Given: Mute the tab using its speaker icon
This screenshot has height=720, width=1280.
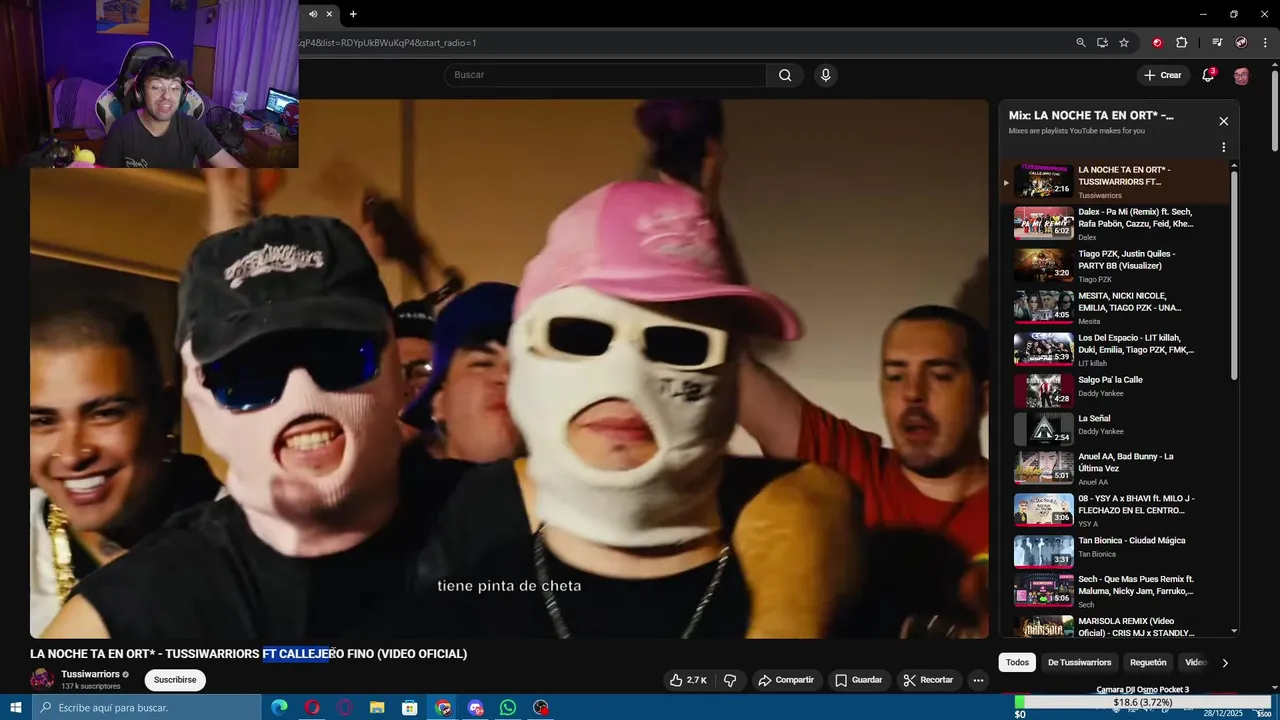Looking at the screenshot, I should click(313, 14).
